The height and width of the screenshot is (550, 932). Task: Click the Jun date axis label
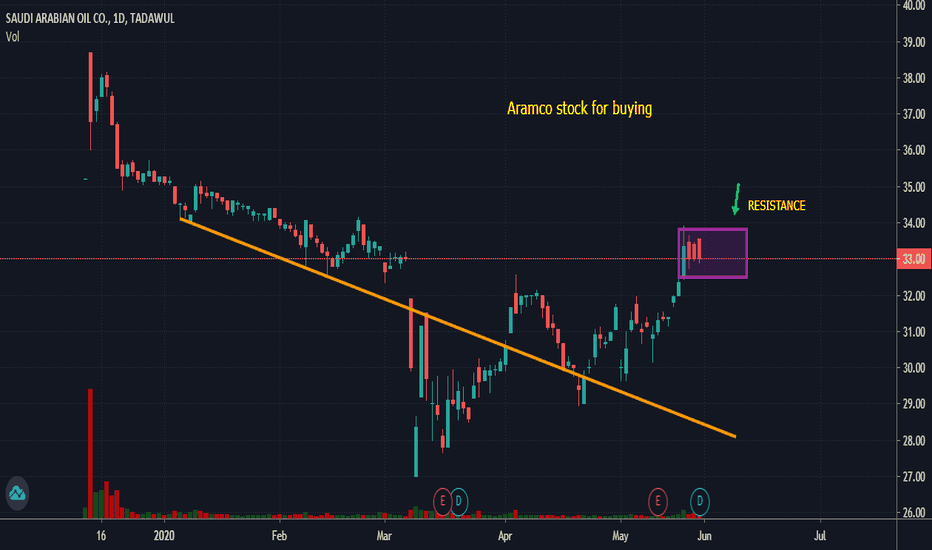pos(704,536)
